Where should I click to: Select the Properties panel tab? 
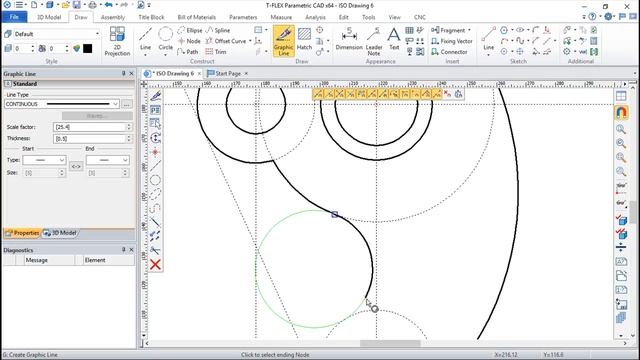click(22, 233)
